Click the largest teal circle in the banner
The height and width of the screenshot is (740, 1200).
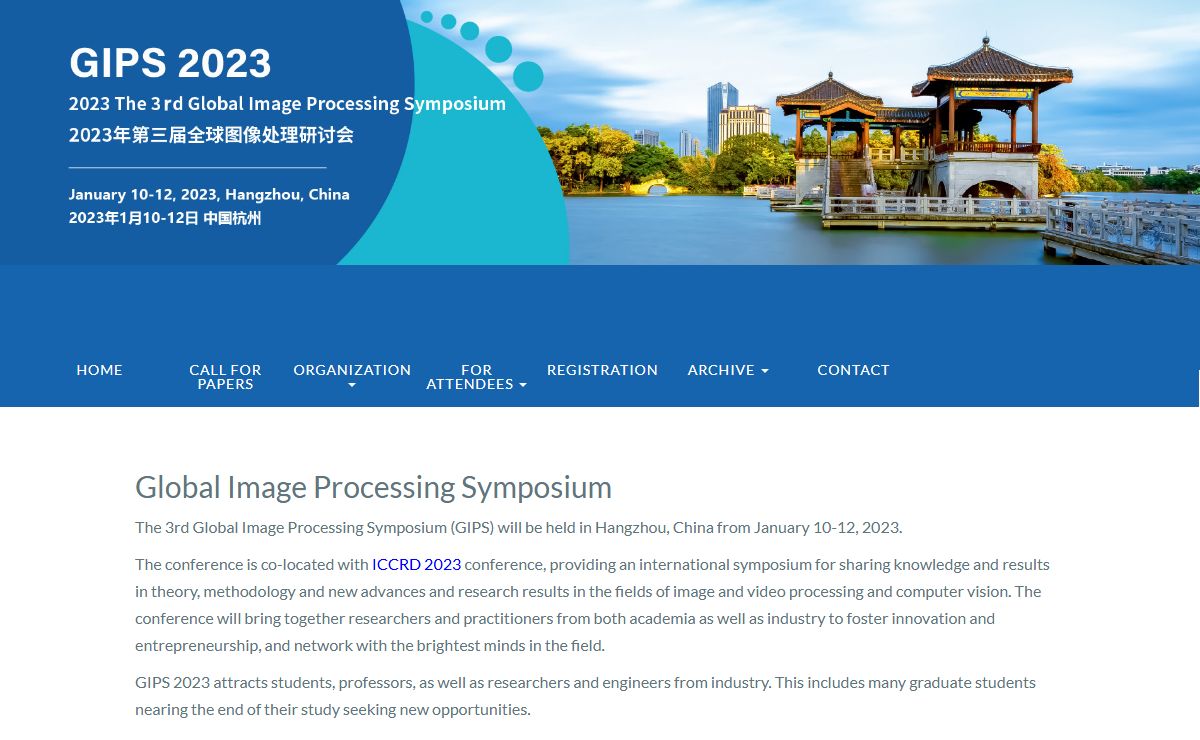[x=528, y=76]
